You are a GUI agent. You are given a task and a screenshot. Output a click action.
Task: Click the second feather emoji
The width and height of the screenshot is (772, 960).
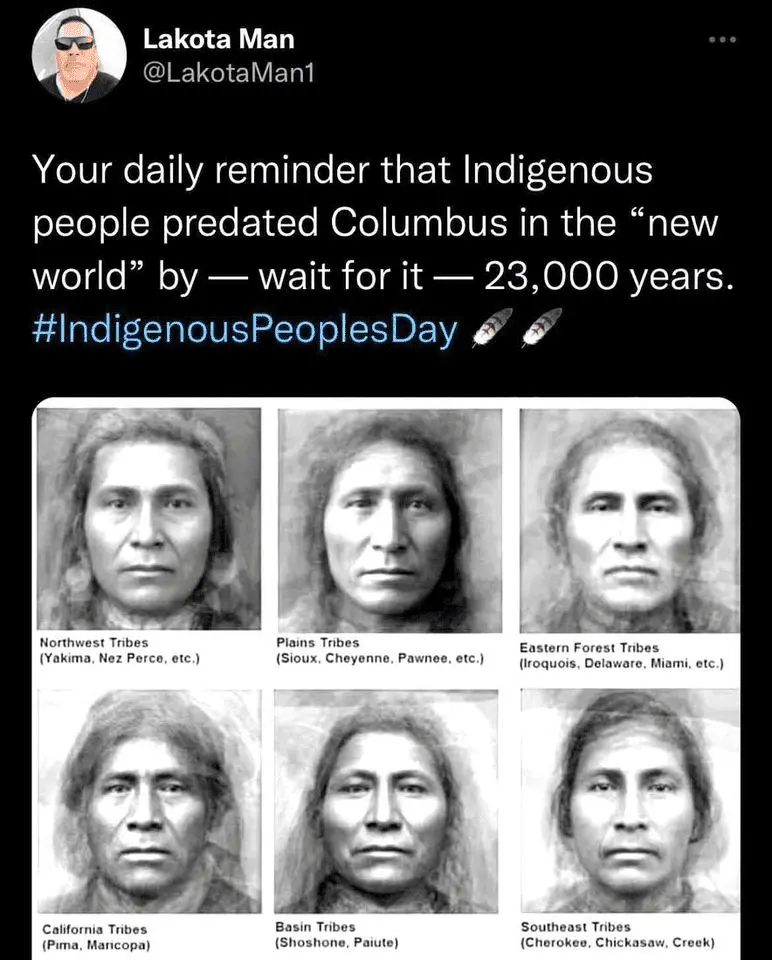(542, 328)
